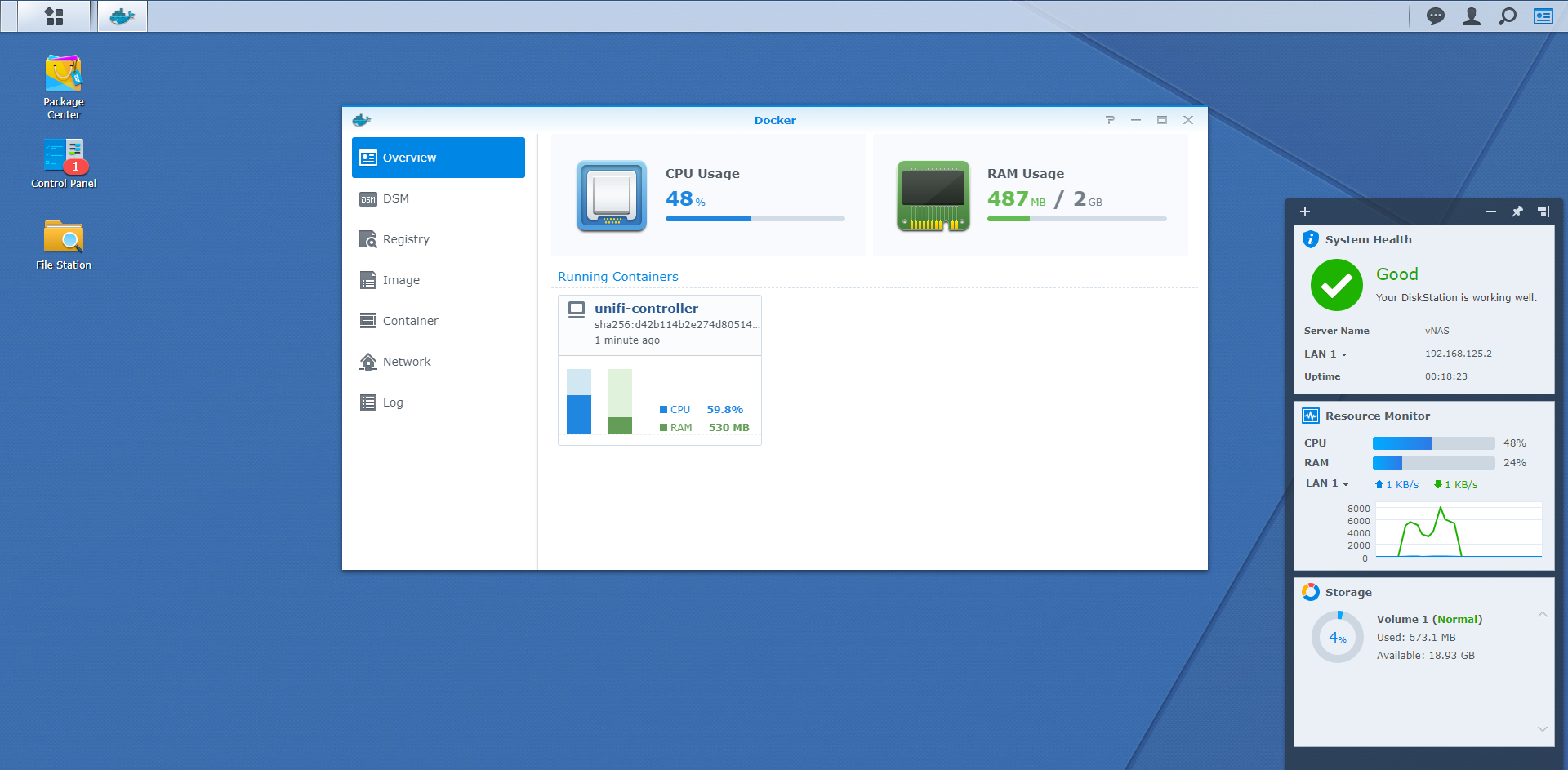
Task: Click the System Health info icon
Action: point(1311,239)
